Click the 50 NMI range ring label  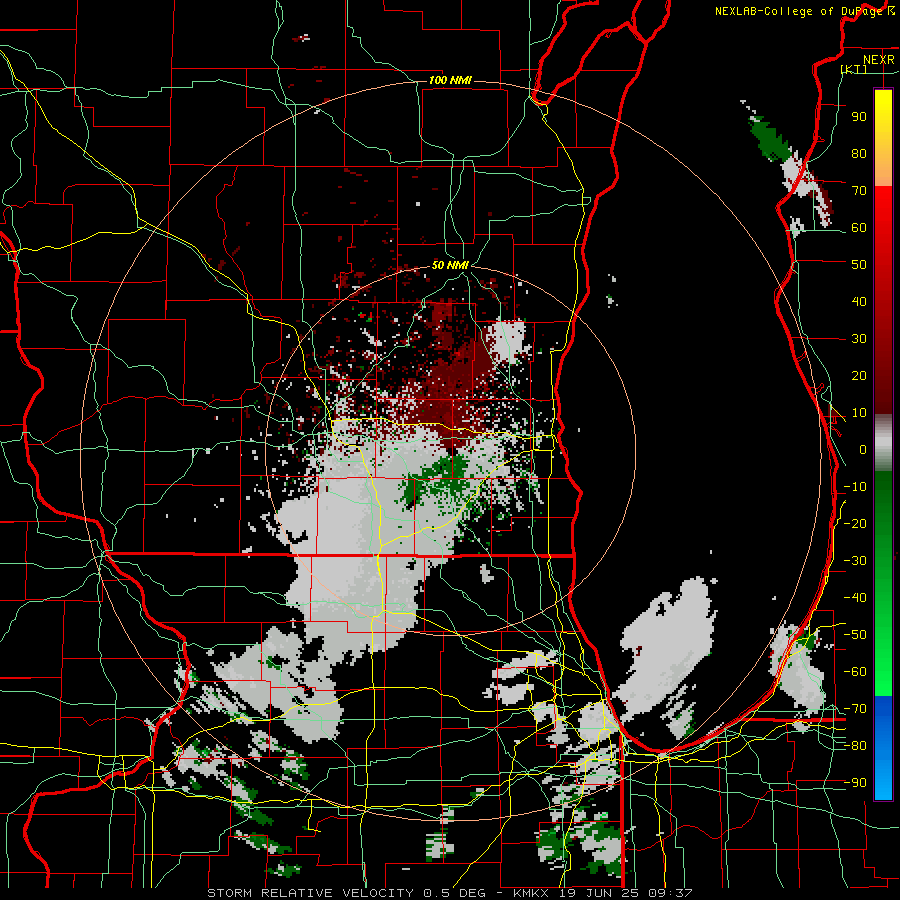tap(450, 265)
